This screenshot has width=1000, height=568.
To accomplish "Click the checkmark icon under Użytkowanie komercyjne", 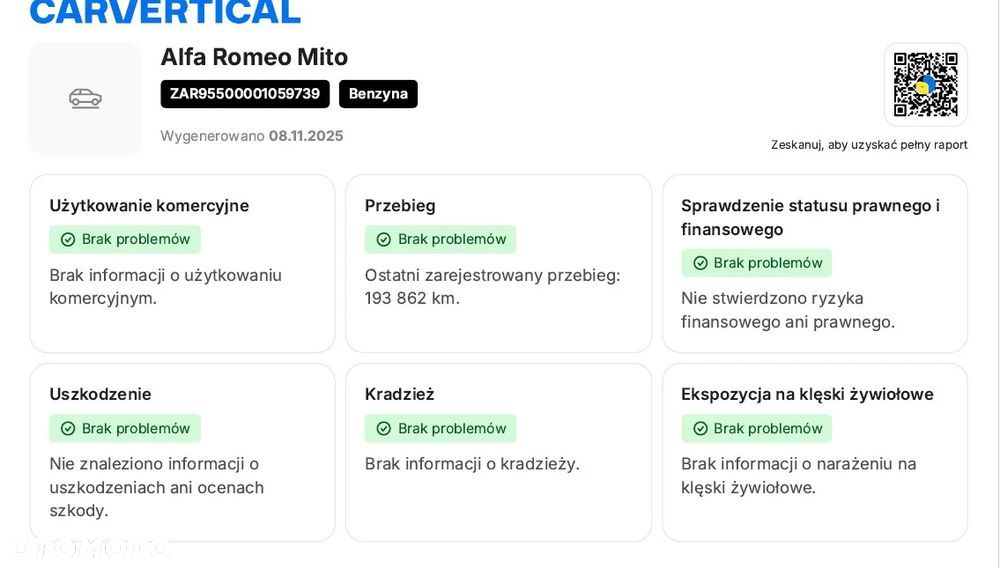I will click(68, 240).
